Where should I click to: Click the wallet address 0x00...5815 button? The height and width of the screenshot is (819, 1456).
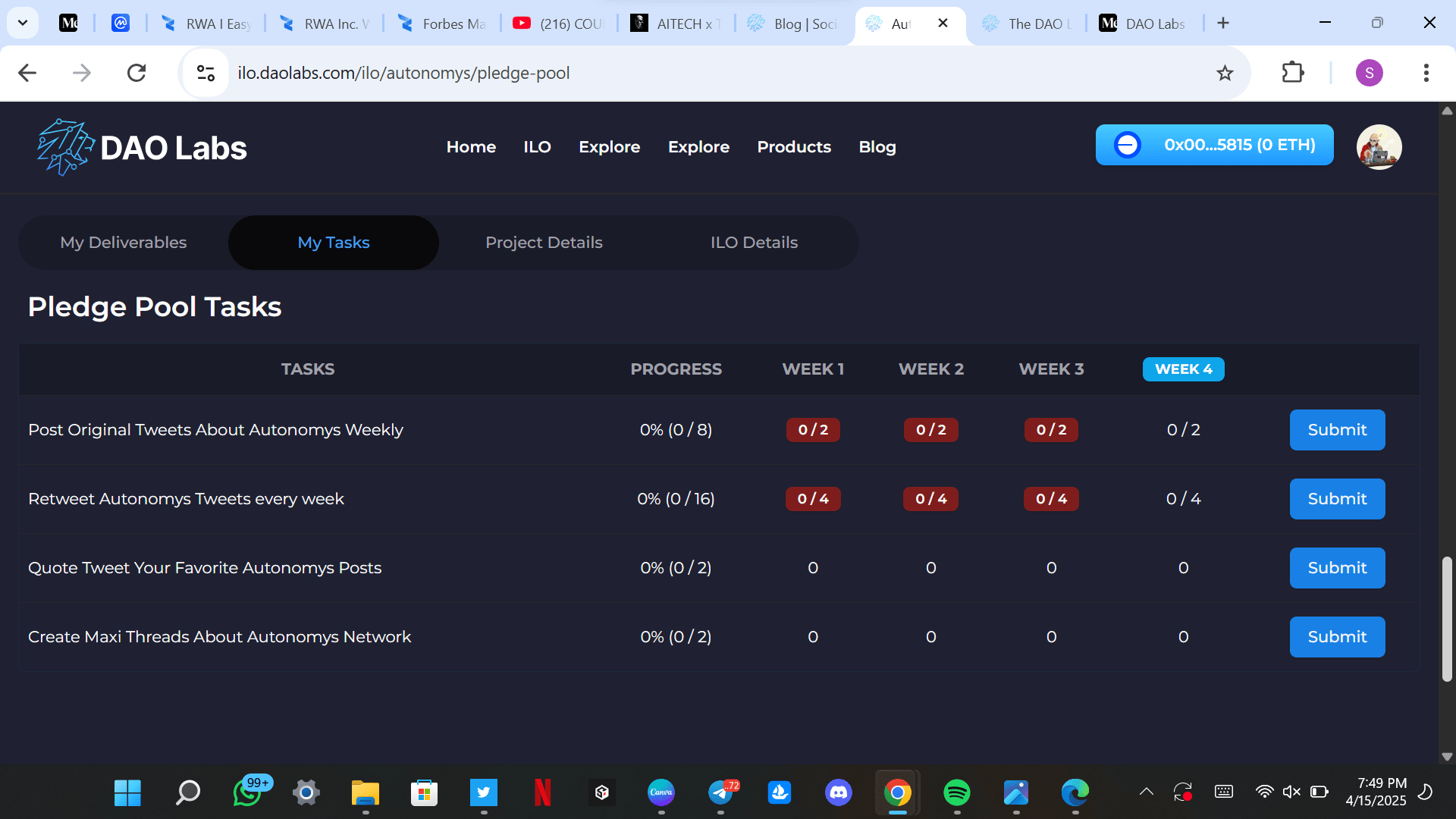(1214, 145)
